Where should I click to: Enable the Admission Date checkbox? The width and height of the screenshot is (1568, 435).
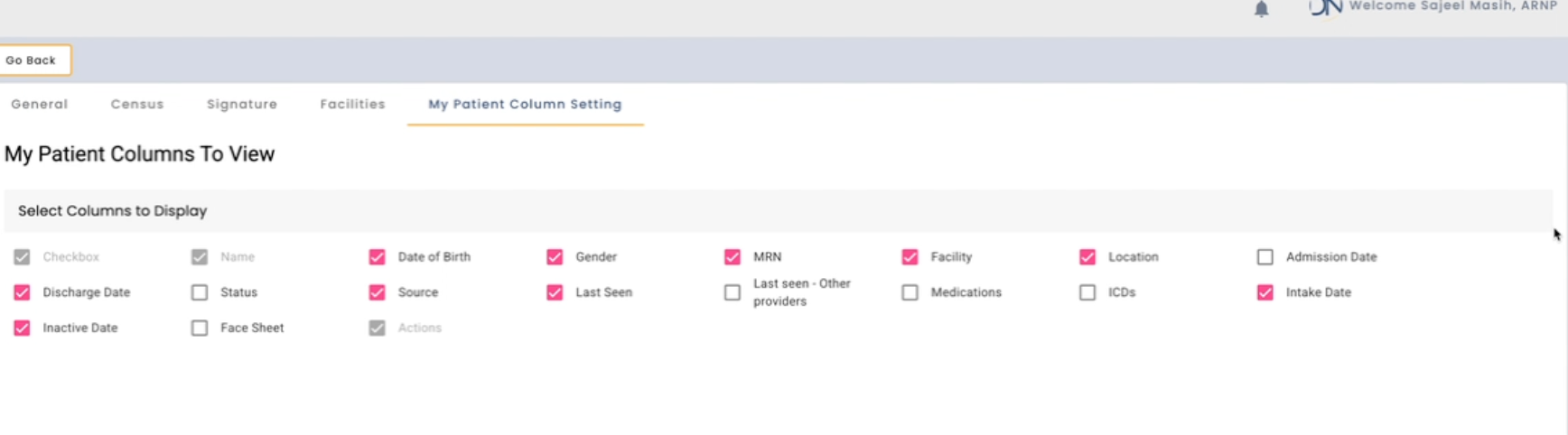1265,257
